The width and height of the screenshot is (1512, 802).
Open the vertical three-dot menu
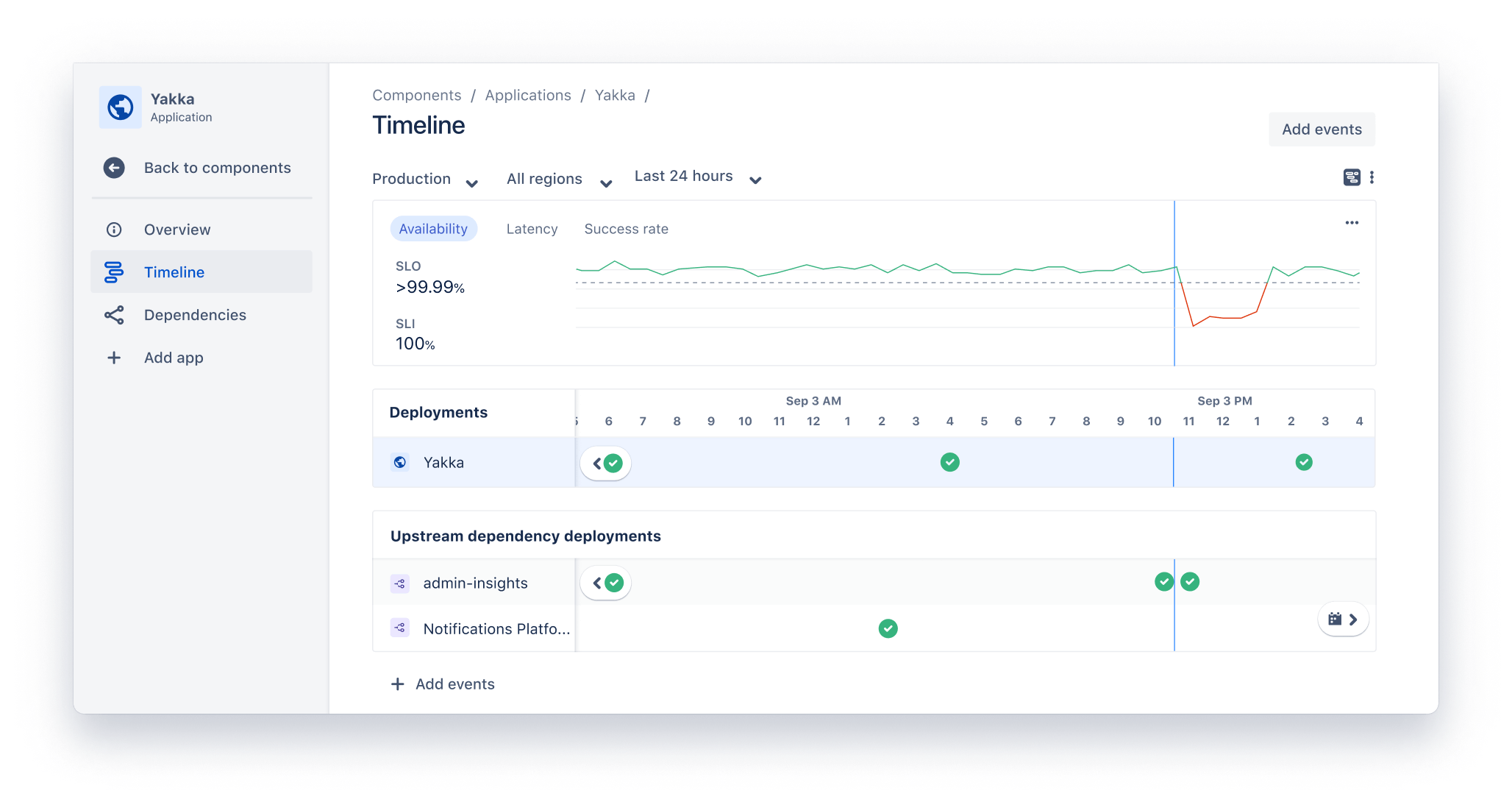1372,177
